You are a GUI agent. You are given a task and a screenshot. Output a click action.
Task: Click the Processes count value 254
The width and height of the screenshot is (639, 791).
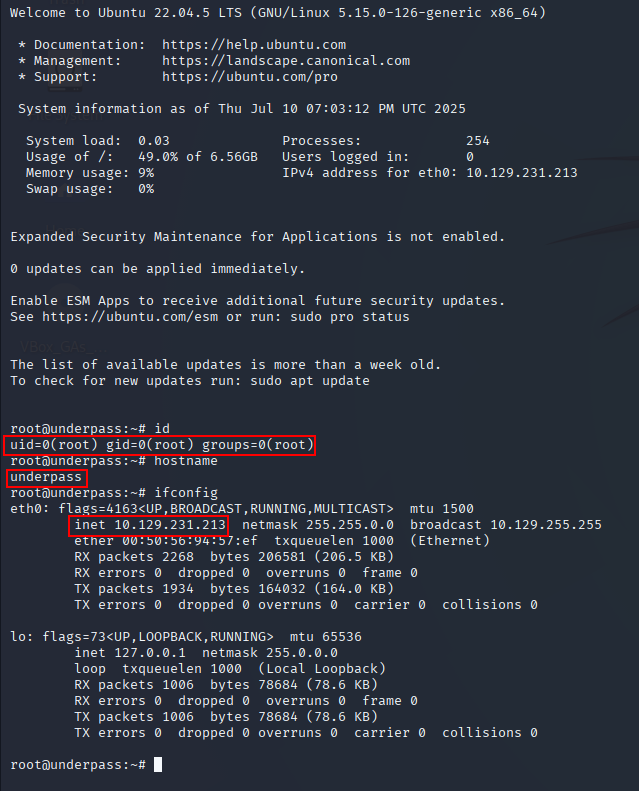pos(478,141)
